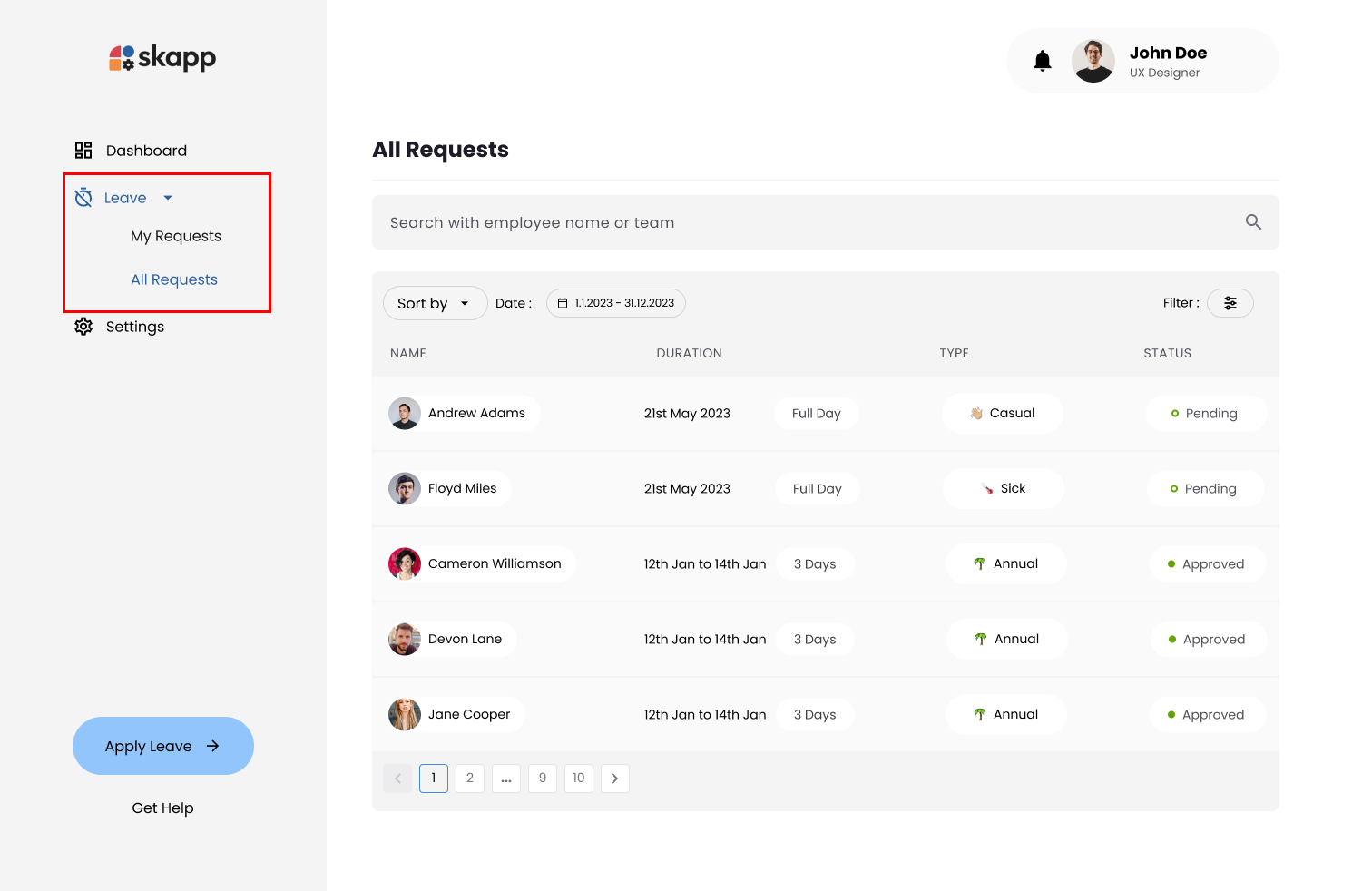Click the Approved status pill for Jane Cooper
Viewport: 1372px width, 891px height.
(x=1208, y=714)
